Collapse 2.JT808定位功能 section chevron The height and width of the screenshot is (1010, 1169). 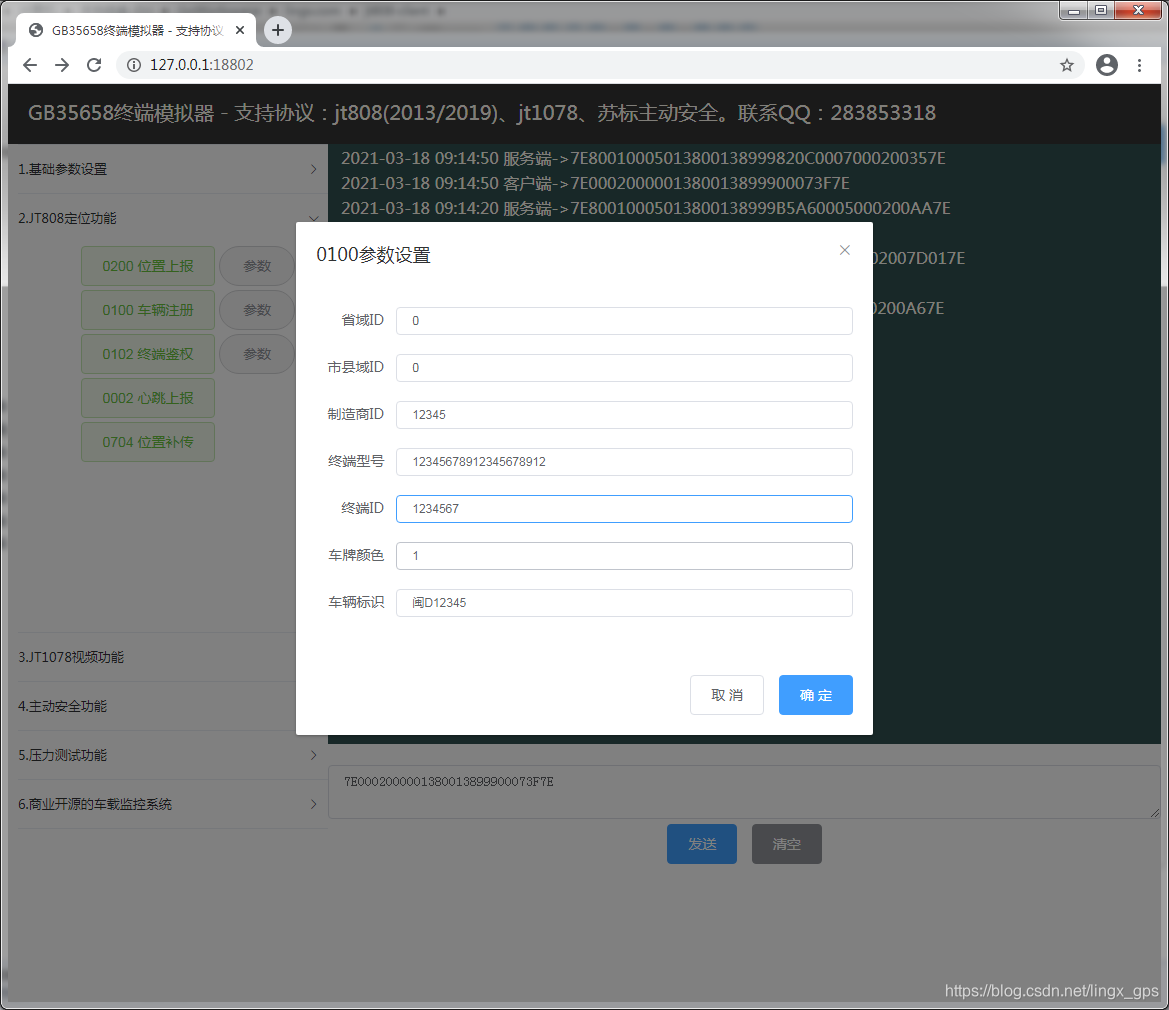tap(313, 218)
